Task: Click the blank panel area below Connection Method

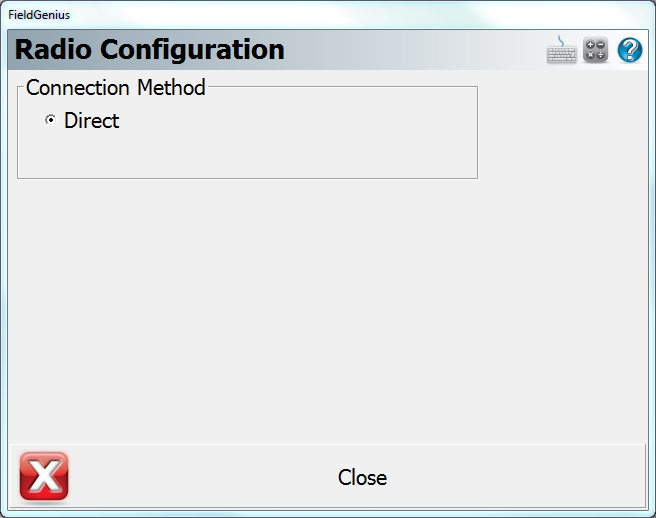Action: tap(300, 300)
